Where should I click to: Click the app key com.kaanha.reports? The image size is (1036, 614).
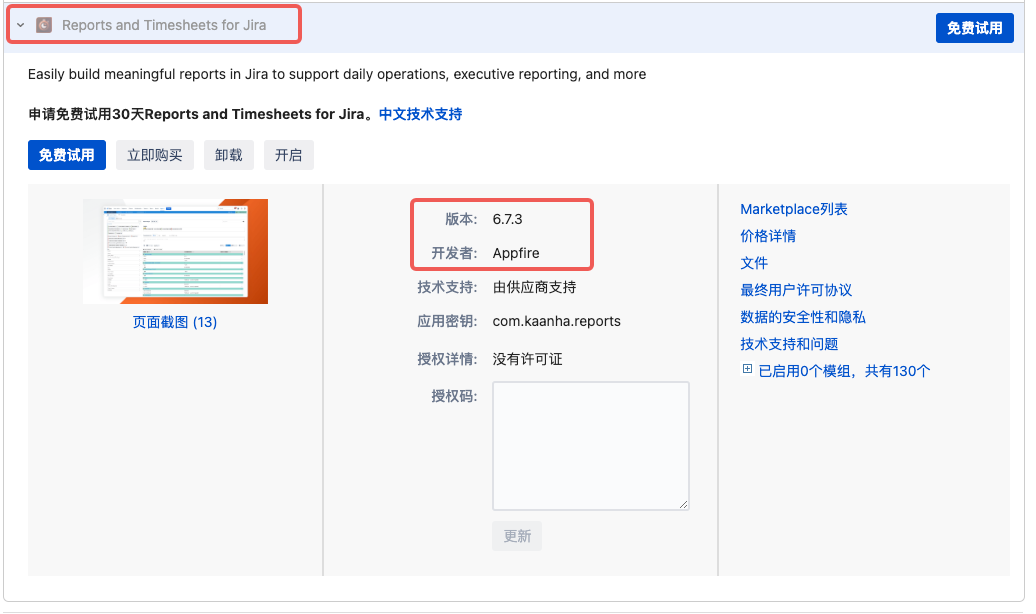[556, 321]
